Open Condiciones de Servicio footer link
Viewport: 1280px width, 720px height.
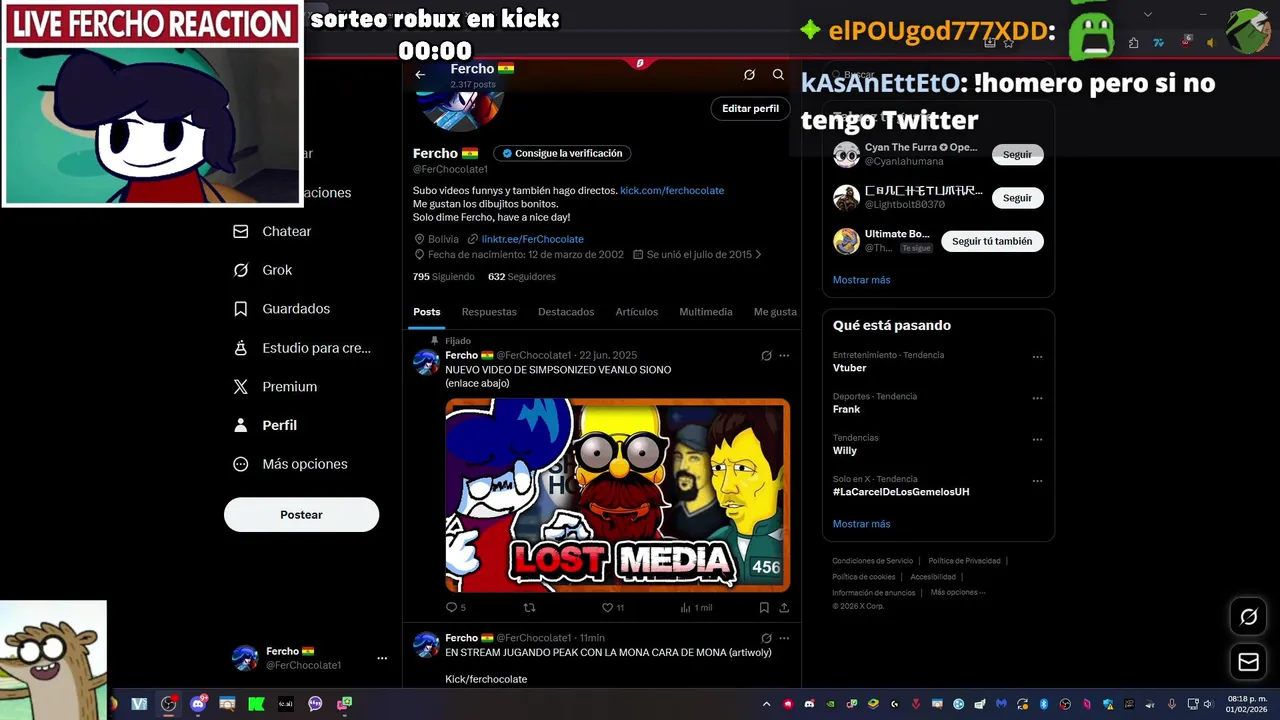[x=873, y=561]
